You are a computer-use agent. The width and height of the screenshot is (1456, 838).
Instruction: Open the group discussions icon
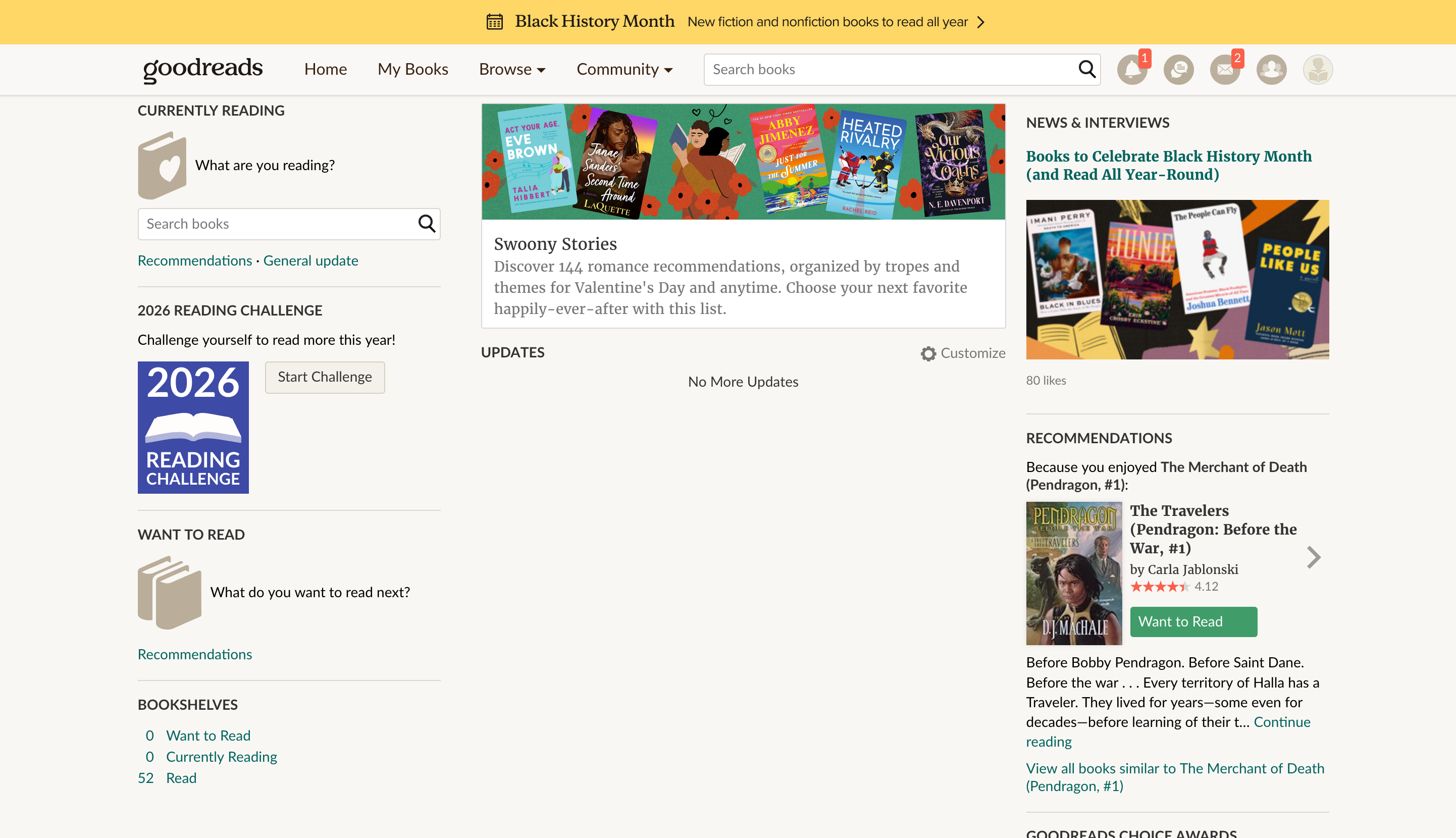(1178, 70)
